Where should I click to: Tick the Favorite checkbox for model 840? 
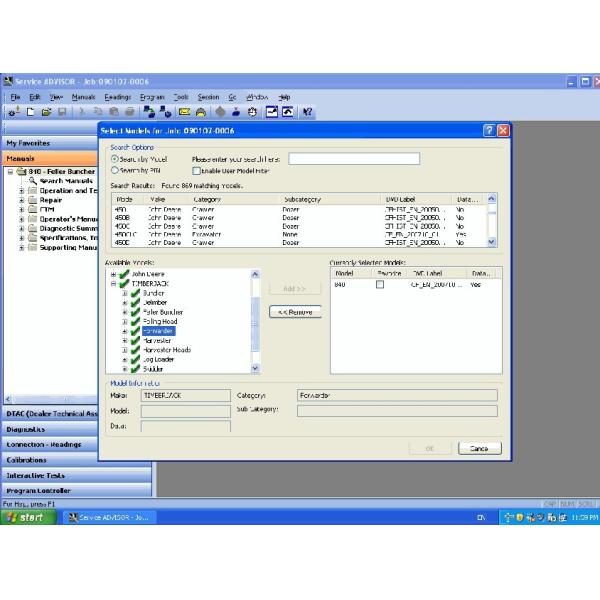pyautogui.click(x=379, y=284)
